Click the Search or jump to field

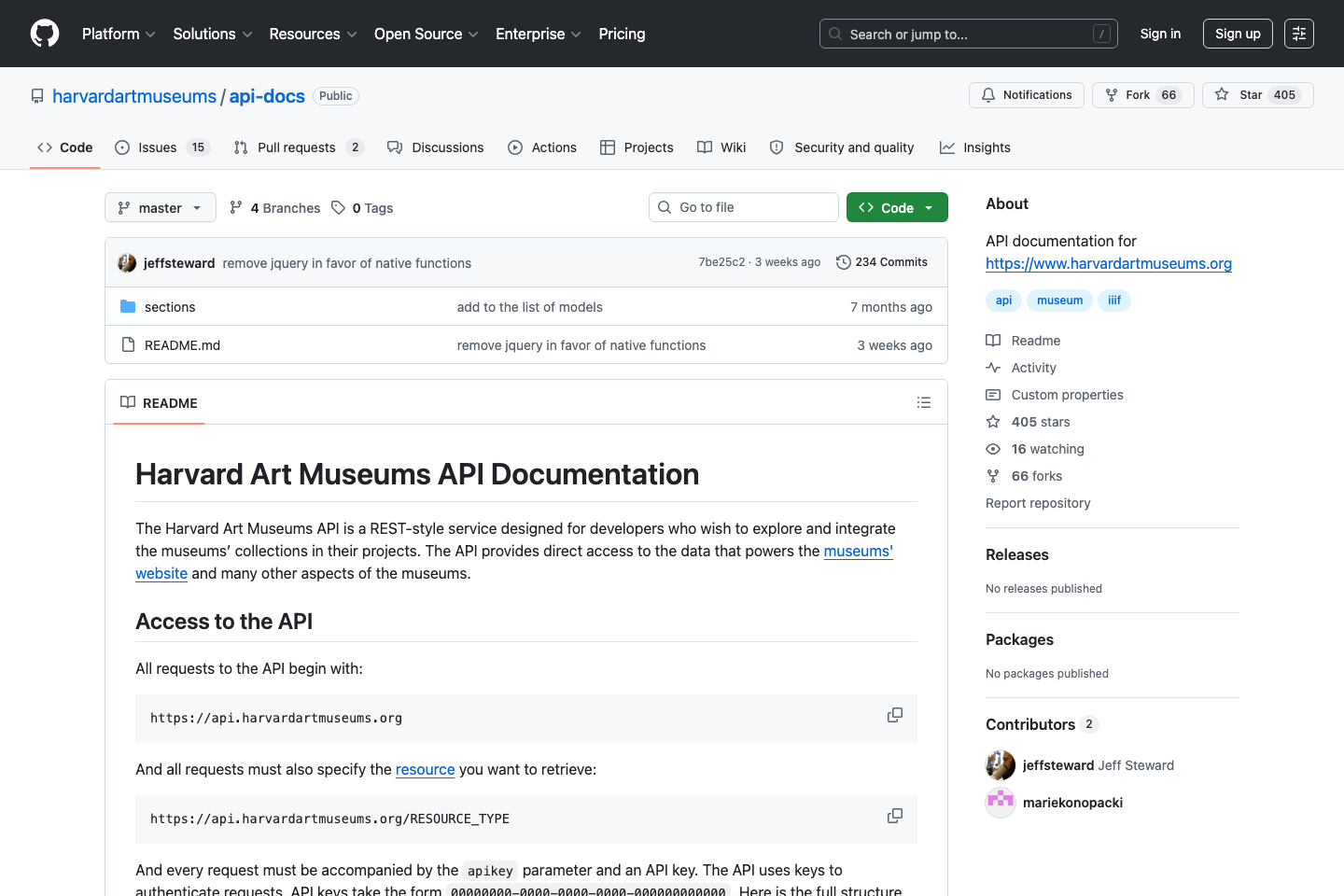pos(968,34)
